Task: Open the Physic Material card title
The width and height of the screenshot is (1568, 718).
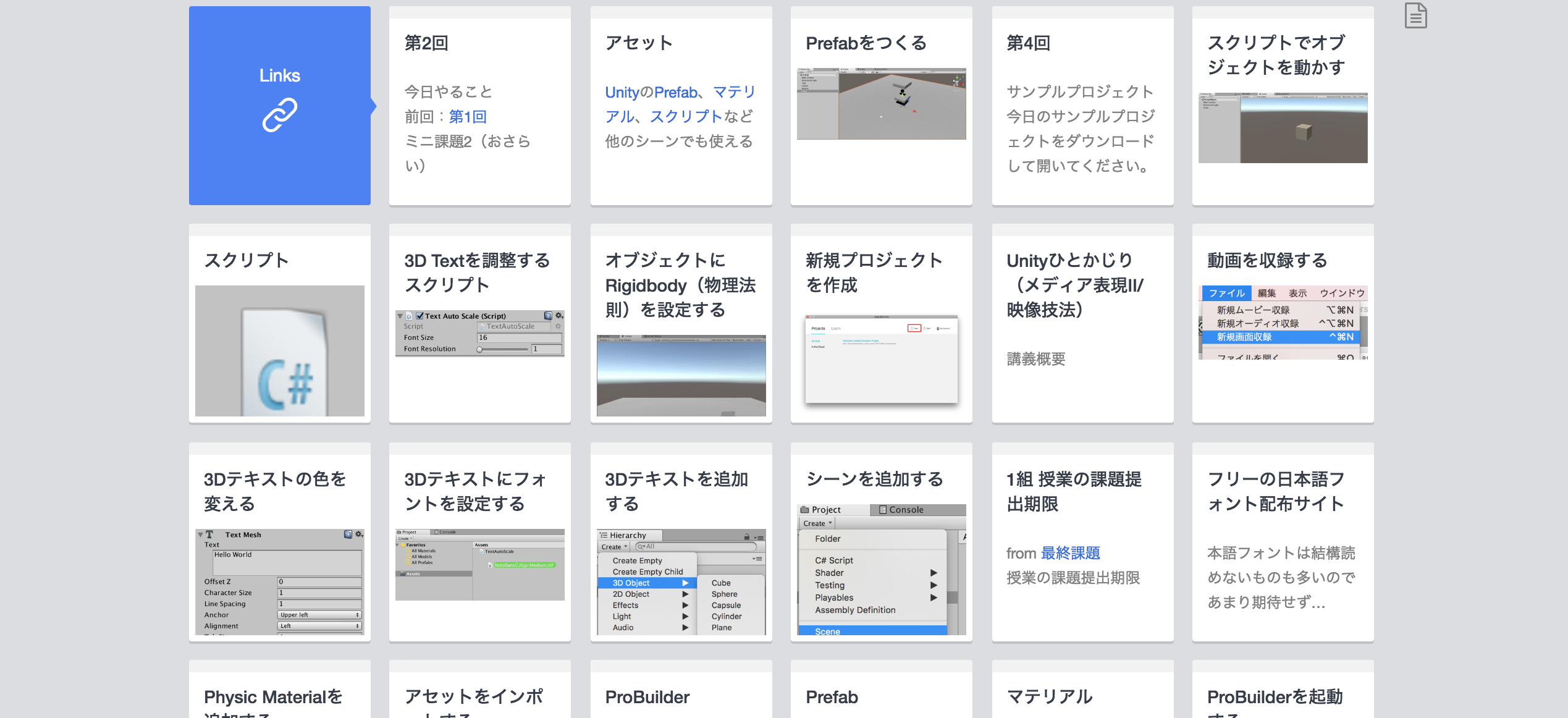Action: pos(273,704)
